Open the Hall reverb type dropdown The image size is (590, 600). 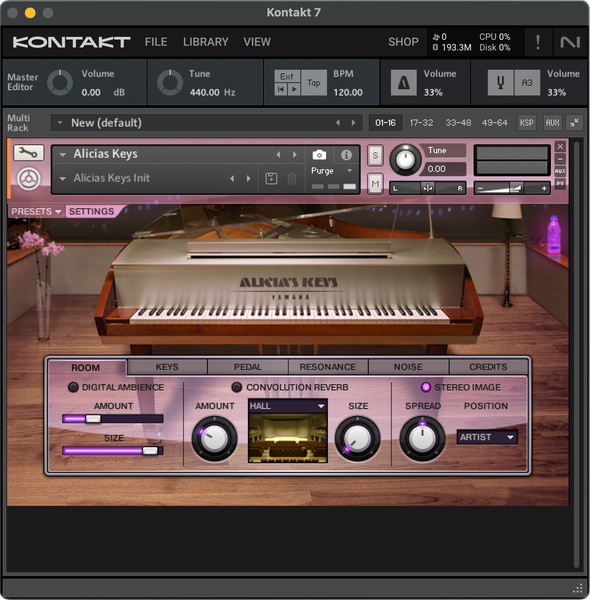[x=288, y=406]
